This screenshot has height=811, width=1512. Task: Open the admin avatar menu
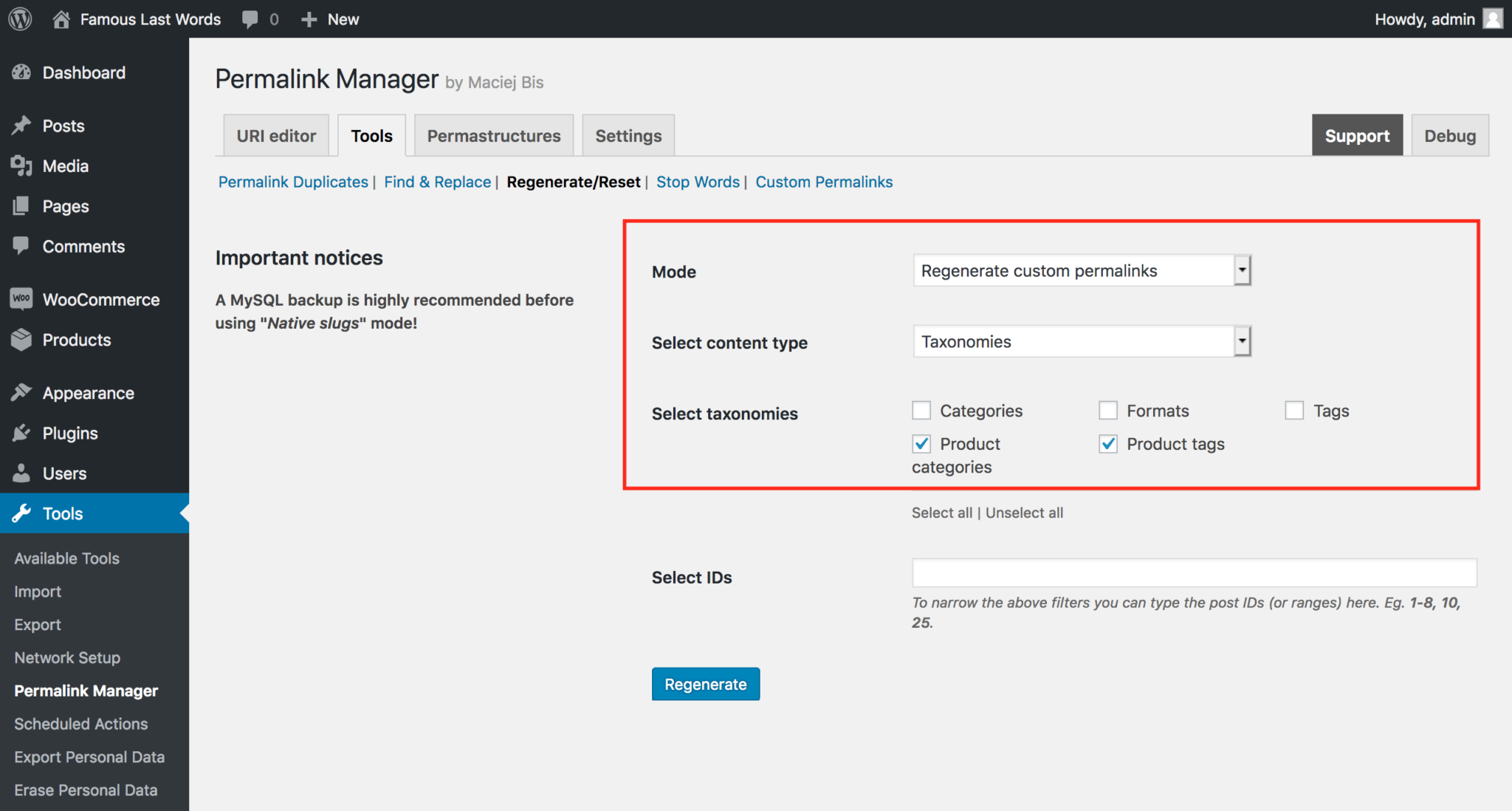coord(1493,18)
